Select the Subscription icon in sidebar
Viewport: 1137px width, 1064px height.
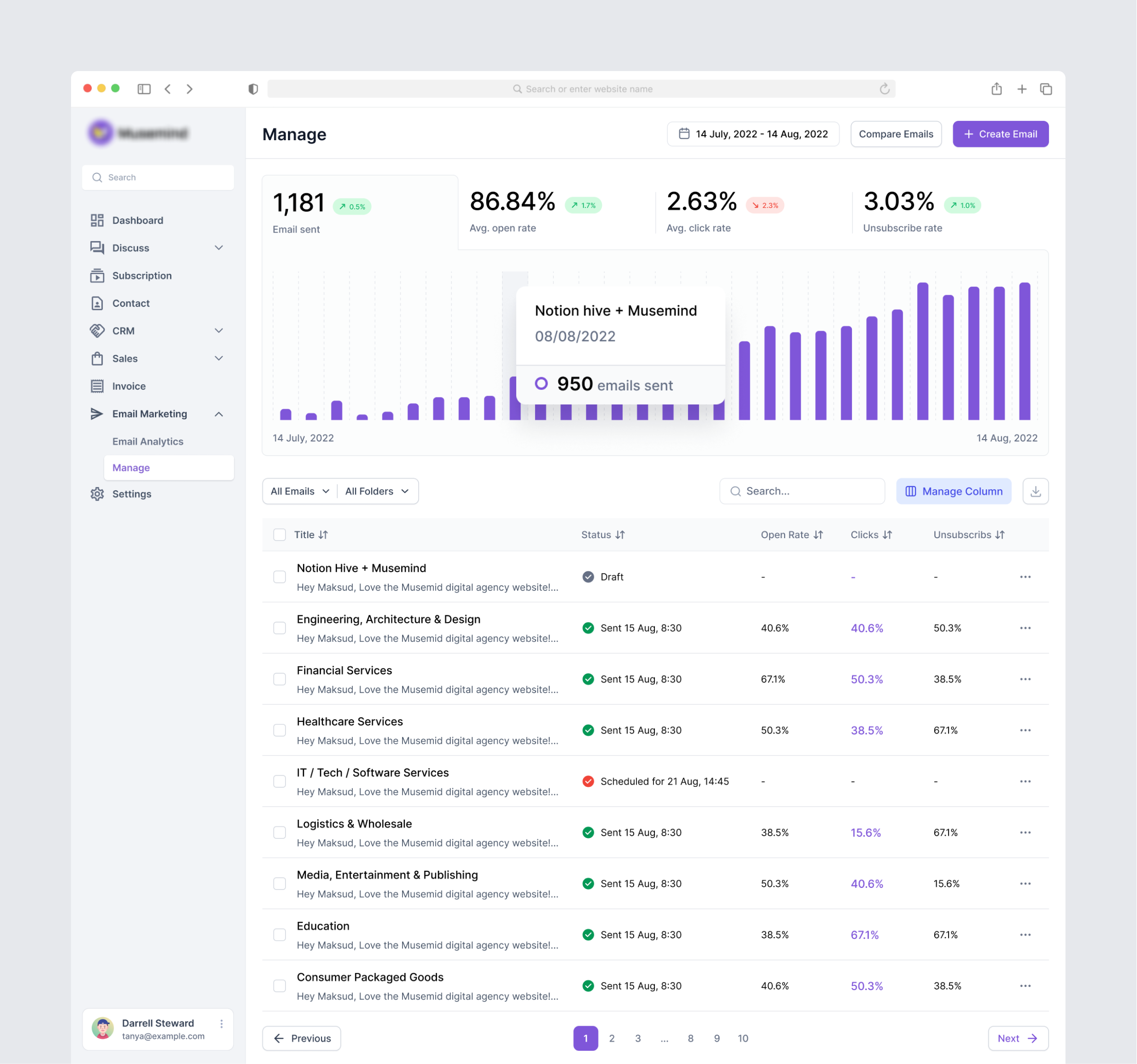point(97,275)
